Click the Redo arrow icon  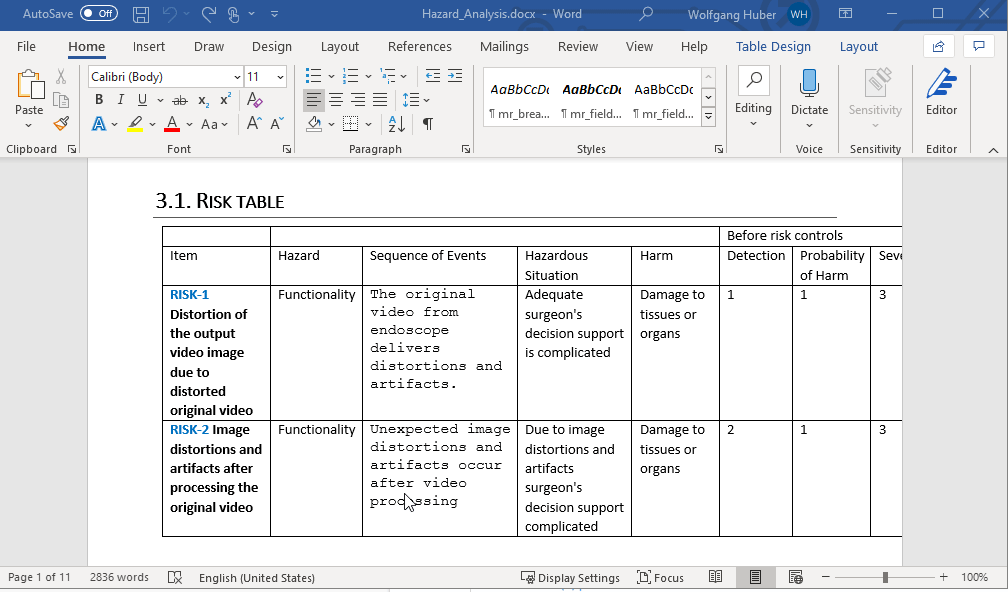pos(208,14)
